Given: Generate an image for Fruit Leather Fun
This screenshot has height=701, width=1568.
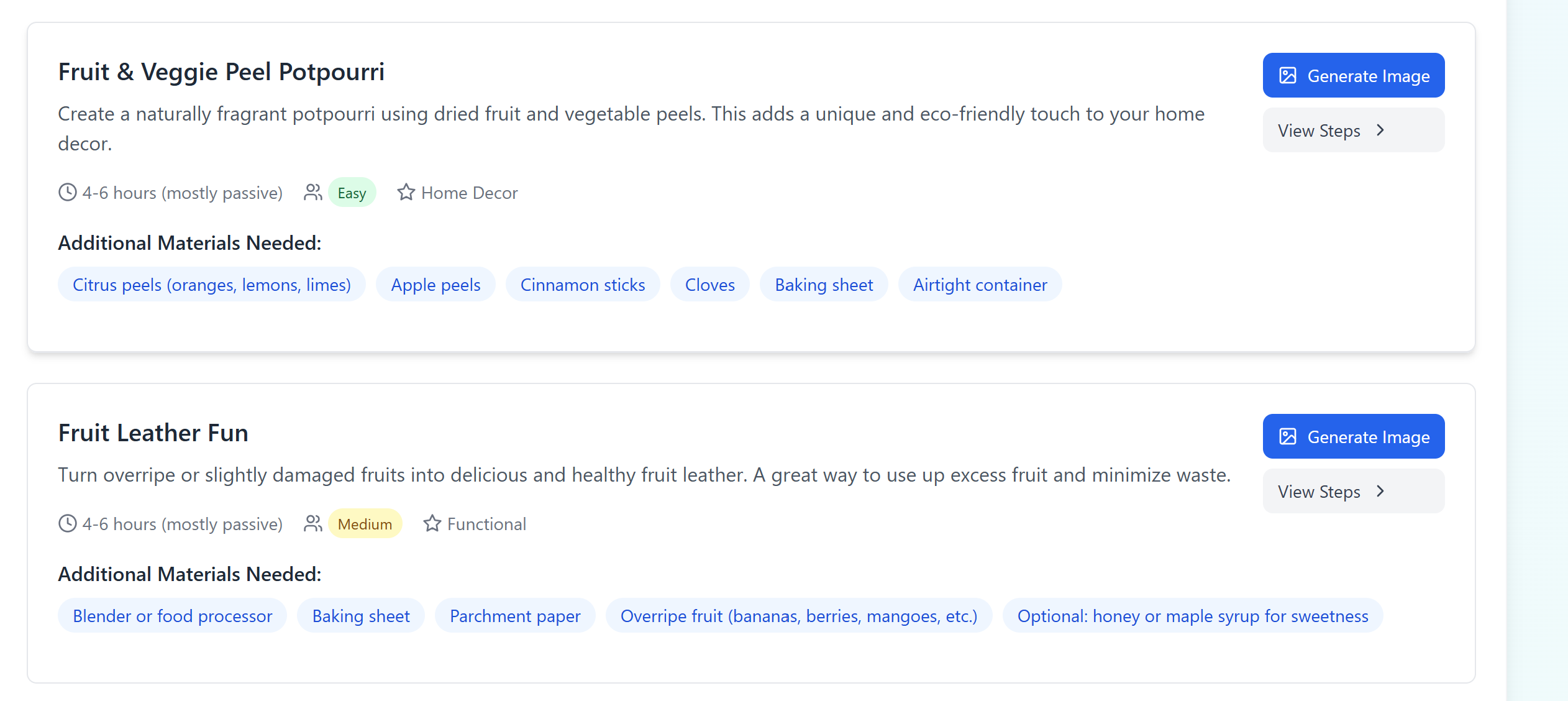Looking at the screenshot, I should [x=1353, y=437].
